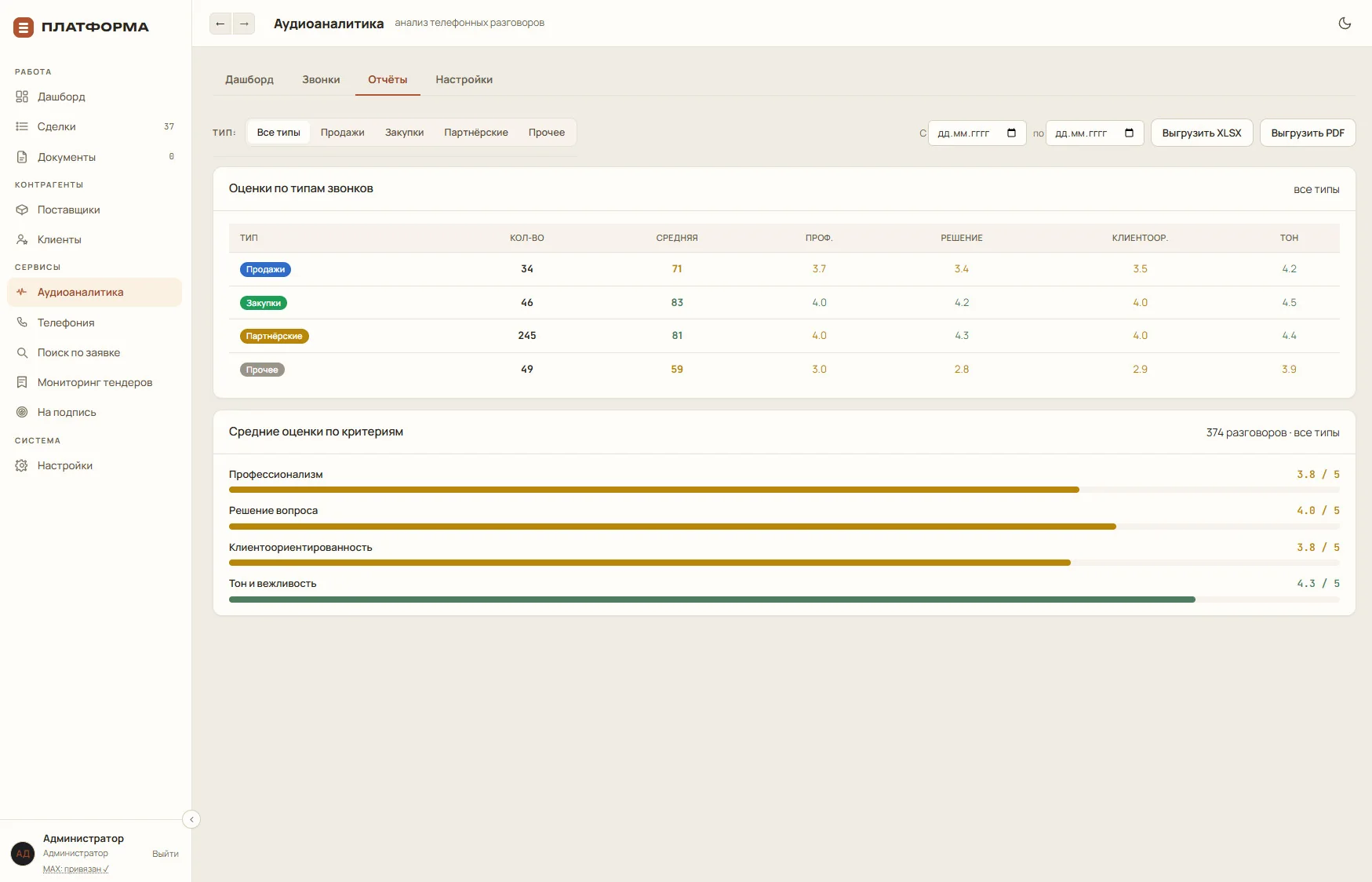Go back with the left arrow button
Viewport: 1372px width, 882px height.
220,24
